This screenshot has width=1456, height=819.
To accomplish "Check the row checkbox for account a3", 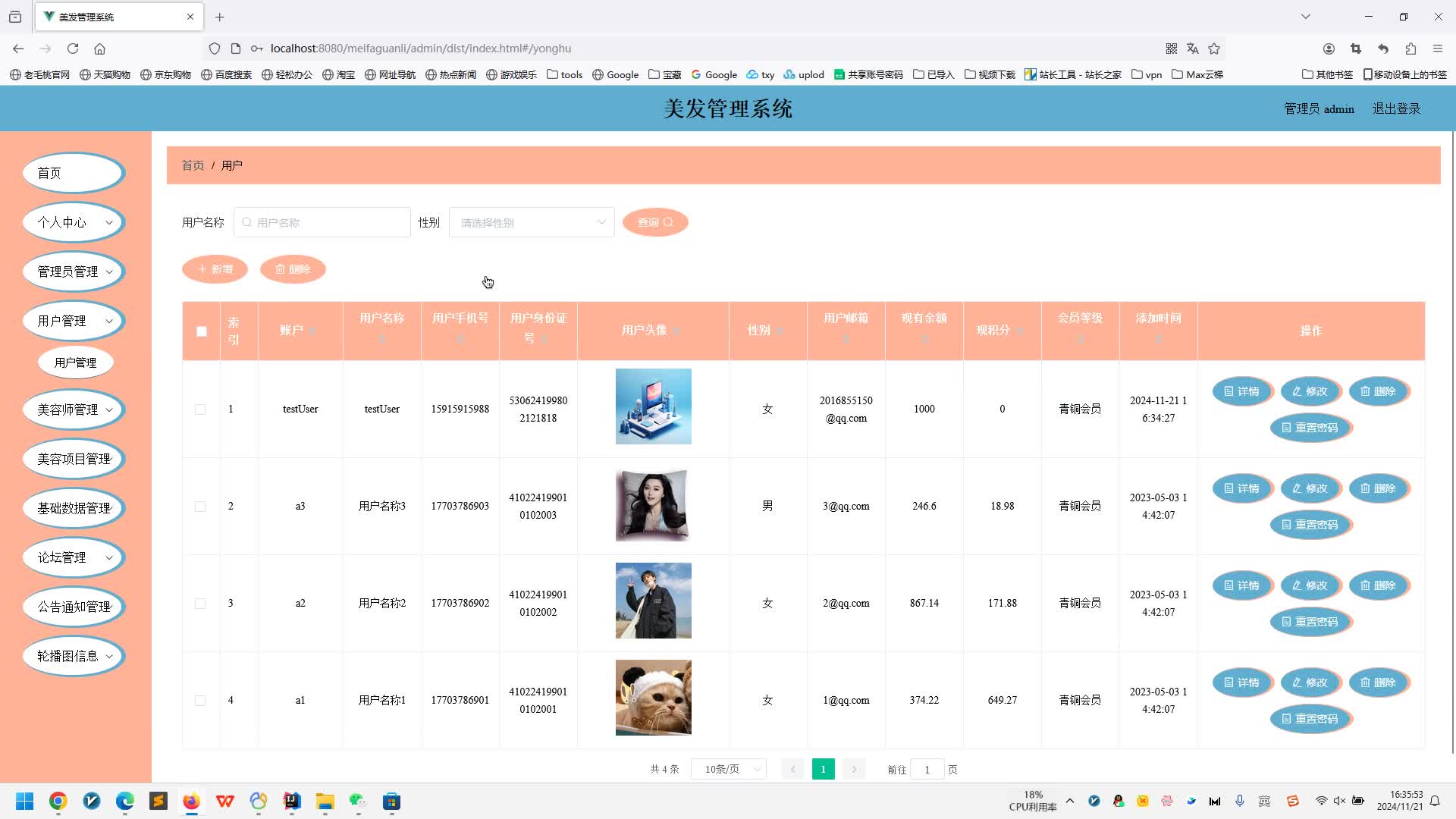I will pos(200,507).
